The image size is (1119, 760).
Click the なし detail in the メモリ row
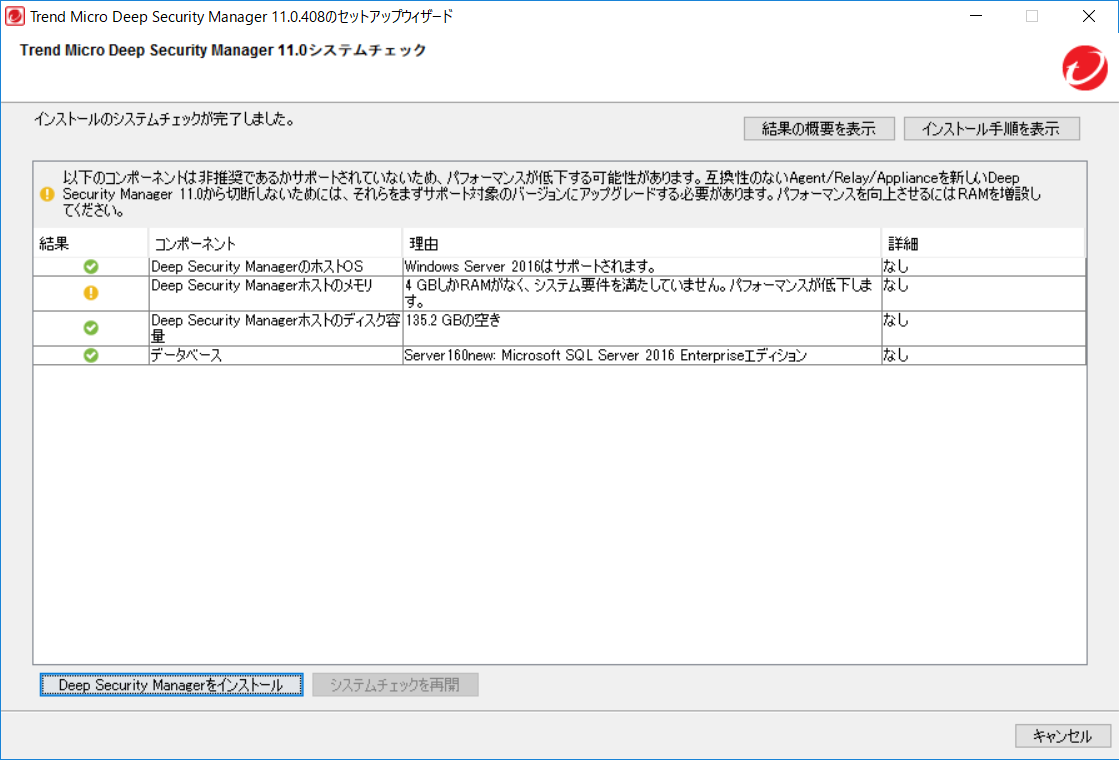896,285
